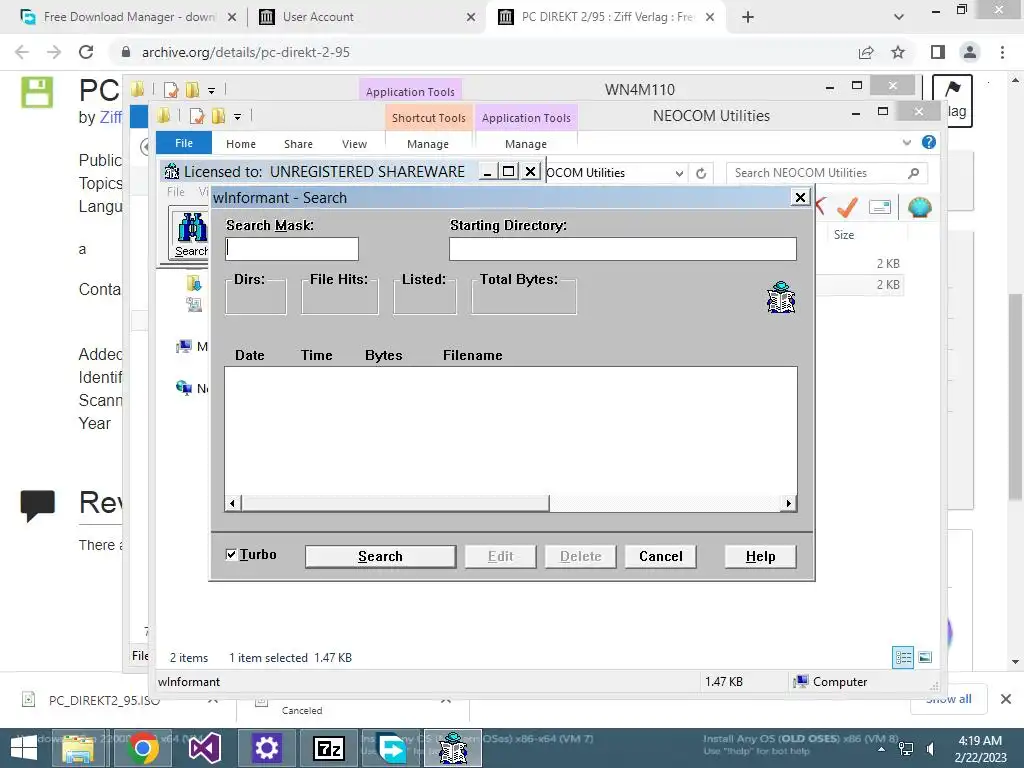Click the volume icon in the system tray
The width and height of the screenshot is (1024, 768).
tap(931, 749)
